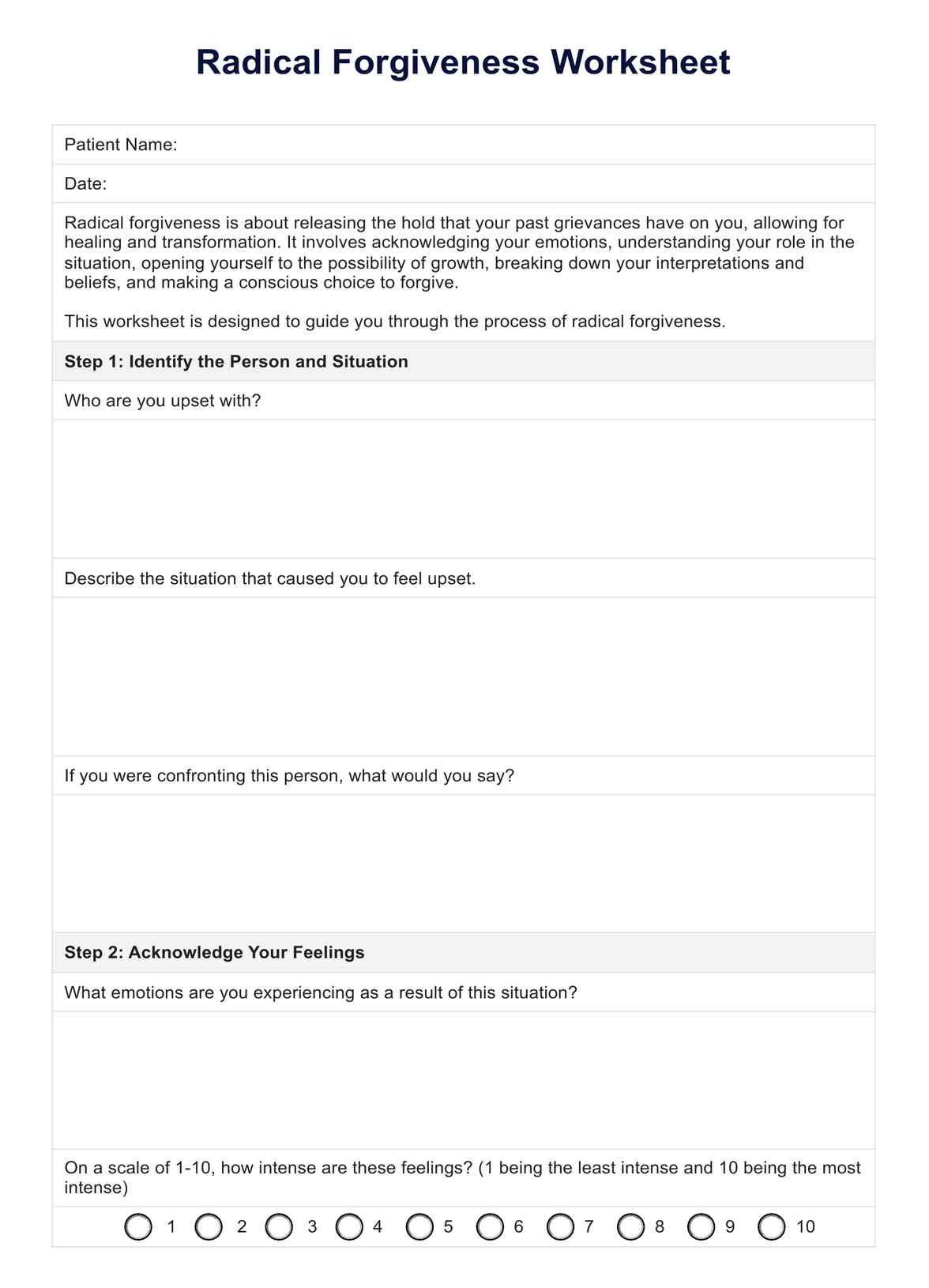Click the answer box for confronting this person
The image size is (929, 1288).
coord(464,863)
